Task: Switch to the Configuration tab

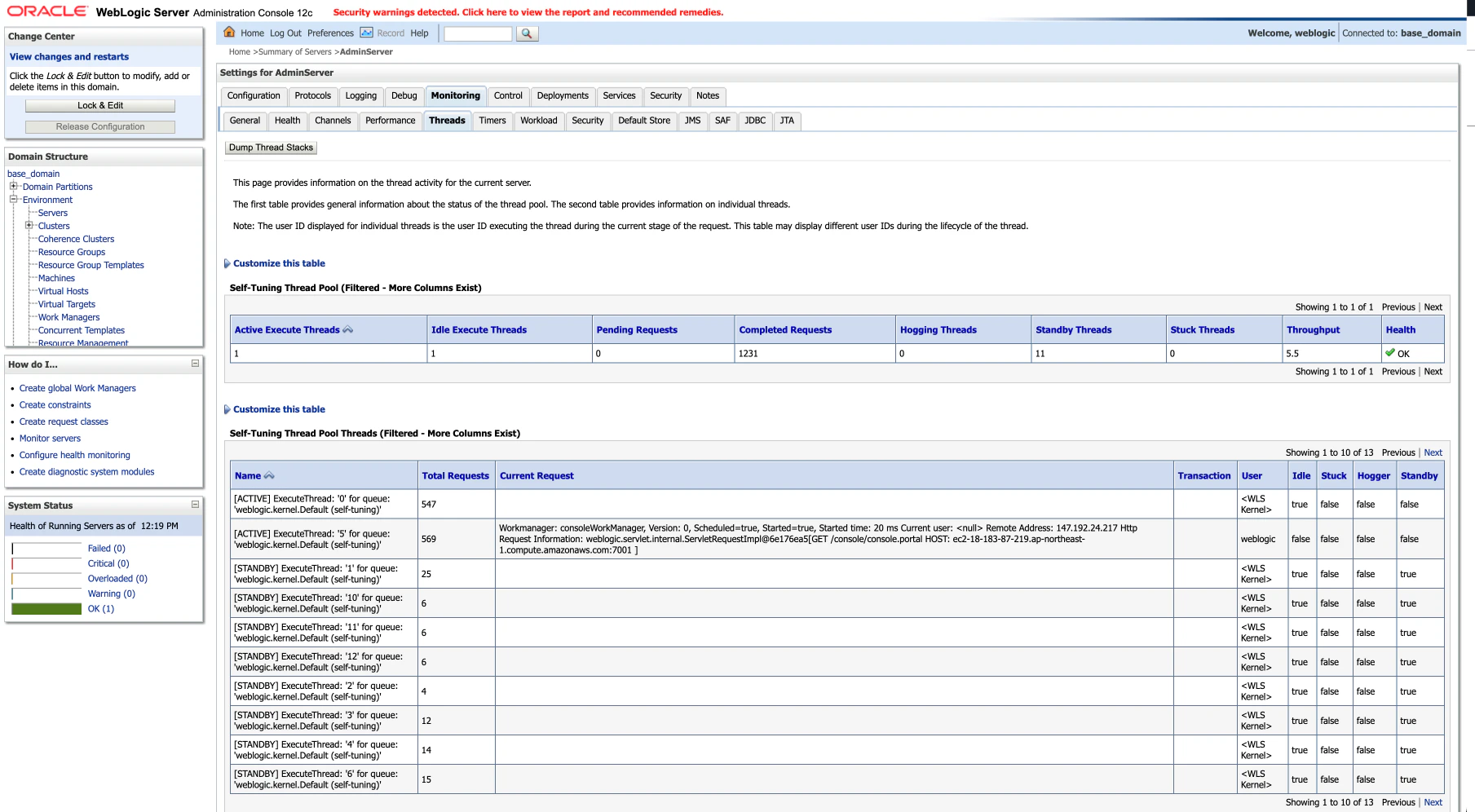Action: pyautogui.click(x=254, y=96)
